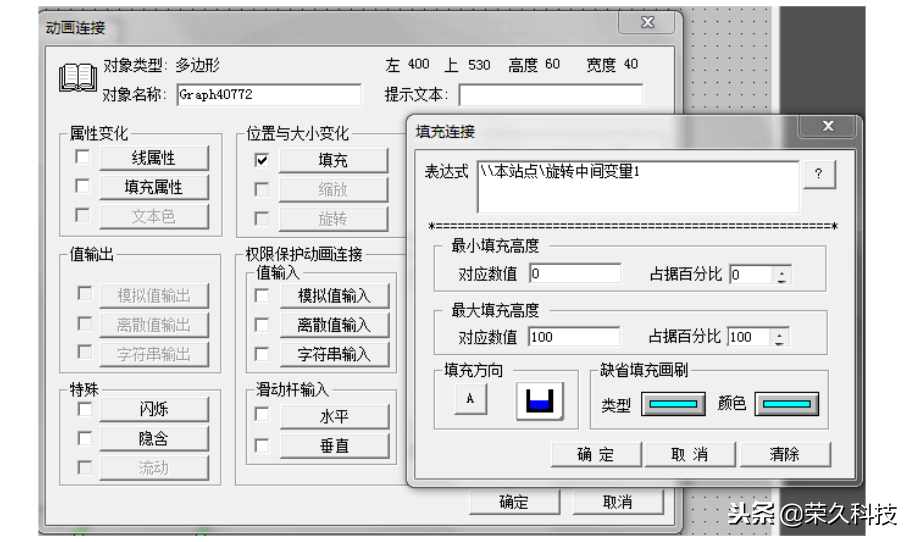Adjust the maximum fill percentage spinner
This screenshot has width=913, height=542.
(780, 337)
